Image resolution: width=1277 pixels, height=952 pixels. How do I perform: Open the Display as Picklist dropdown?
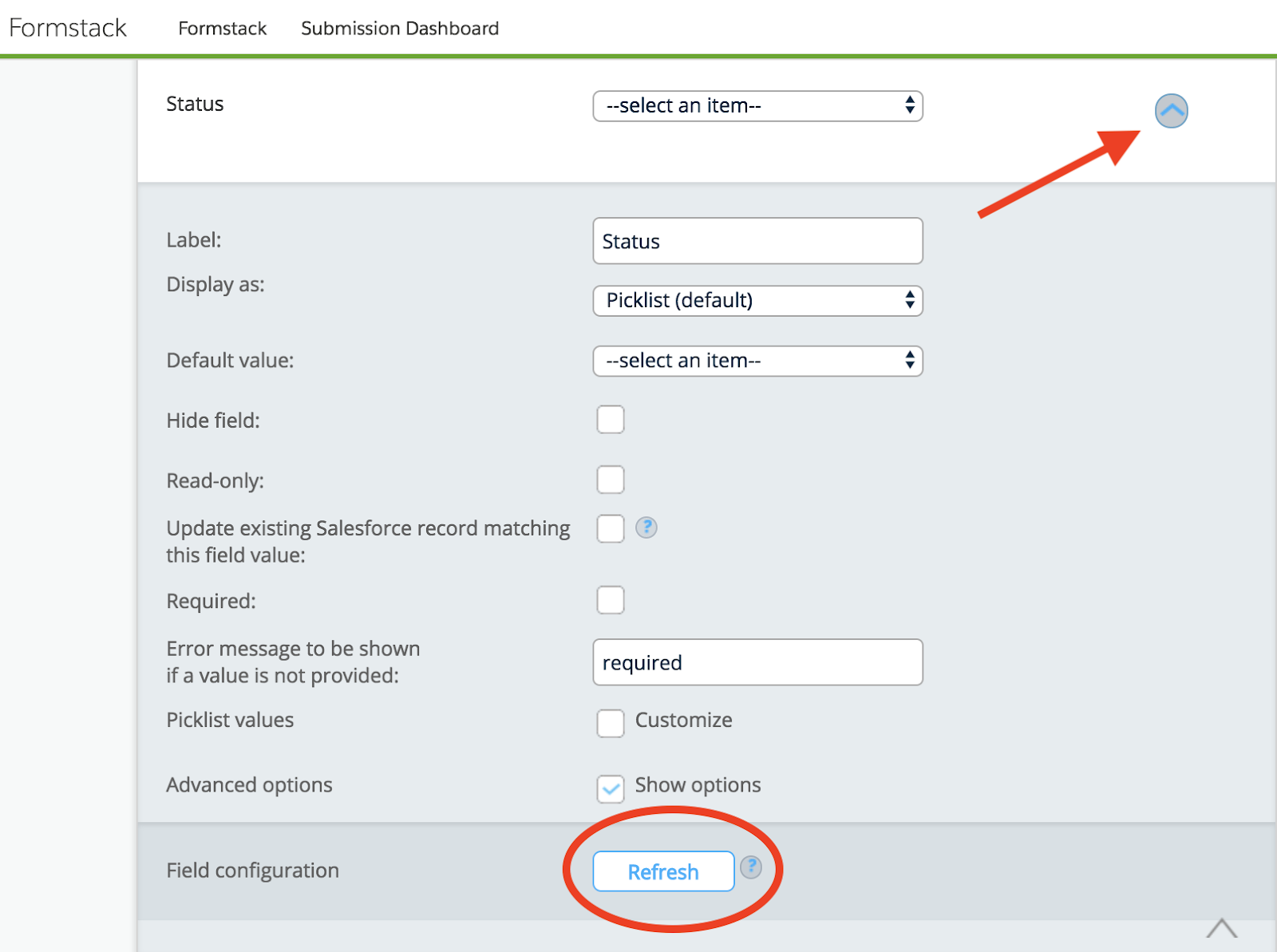tap(757, 301)
